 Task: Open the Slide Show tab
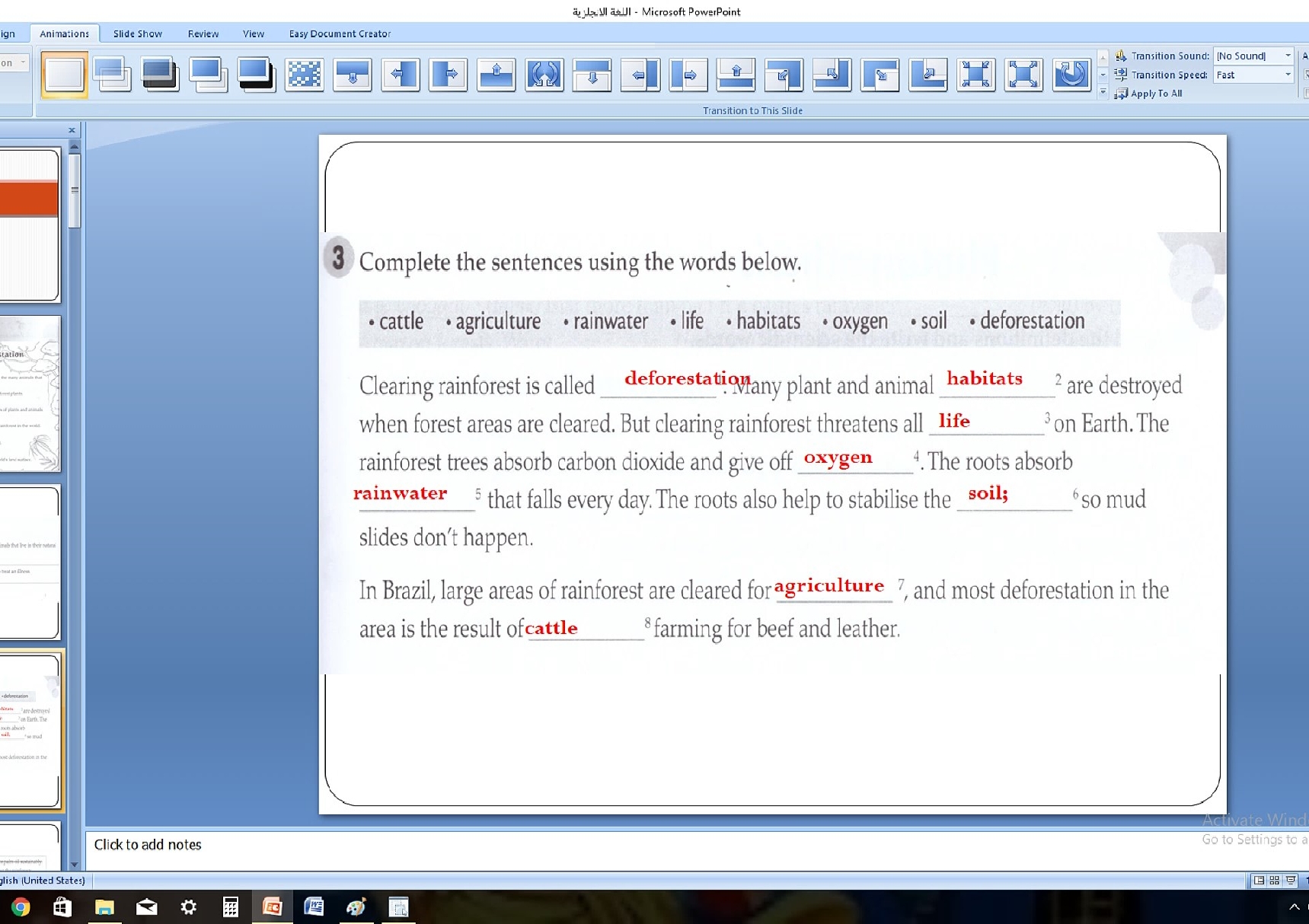[137, 33]
